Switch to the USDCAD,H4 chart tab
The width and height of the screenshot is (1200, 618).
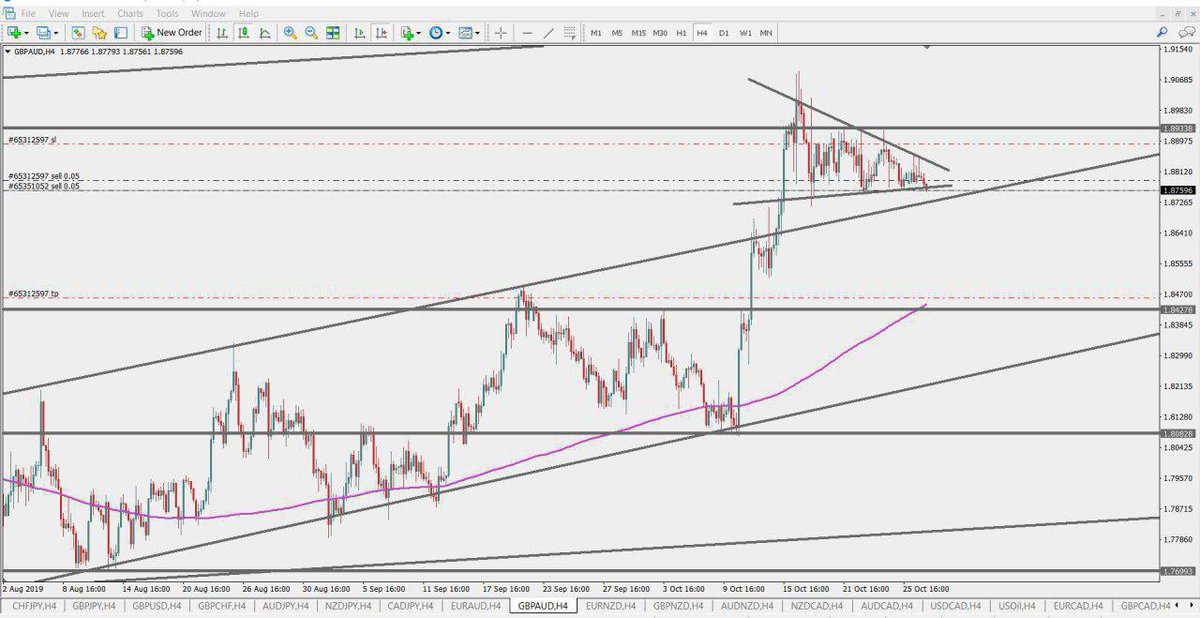[957, 606]
